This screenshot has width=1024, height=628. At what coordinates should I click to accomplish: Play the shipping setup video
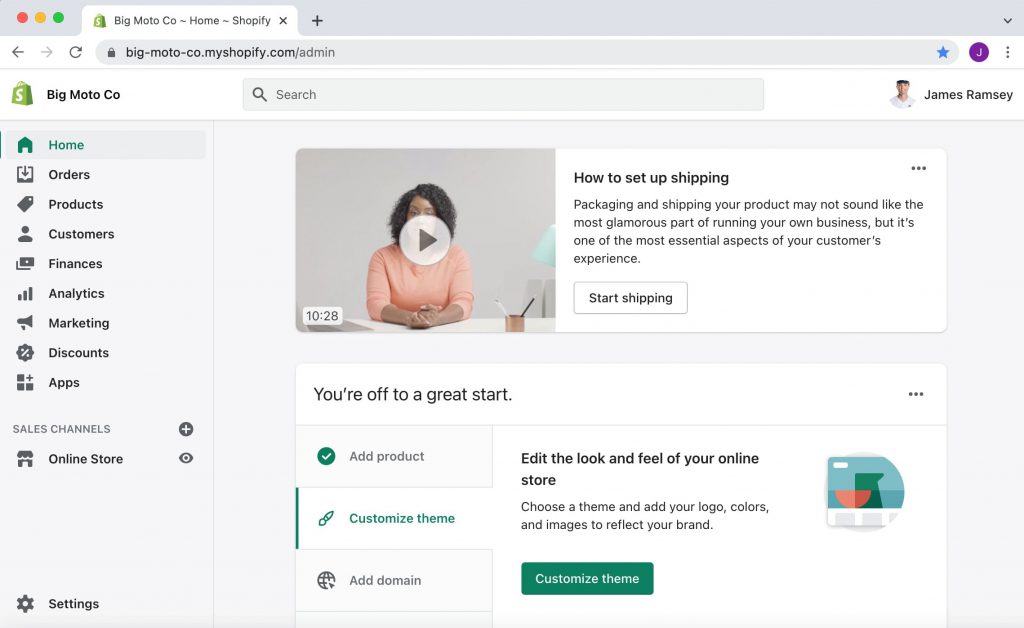point(425,240)
